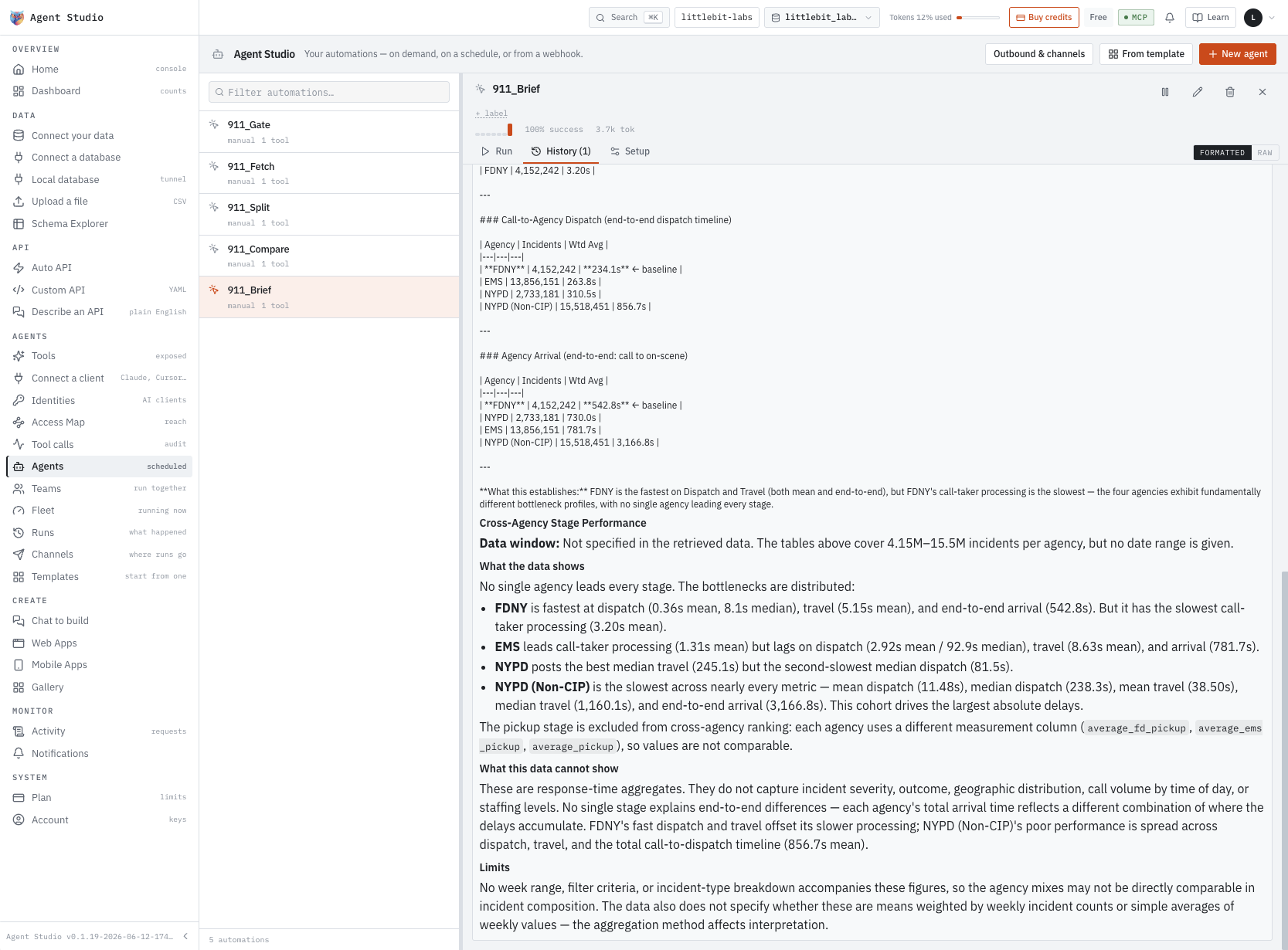This screenshot has width=1288, height=950.
Task: Click Buy credits button
Action: coord(1044,17)
